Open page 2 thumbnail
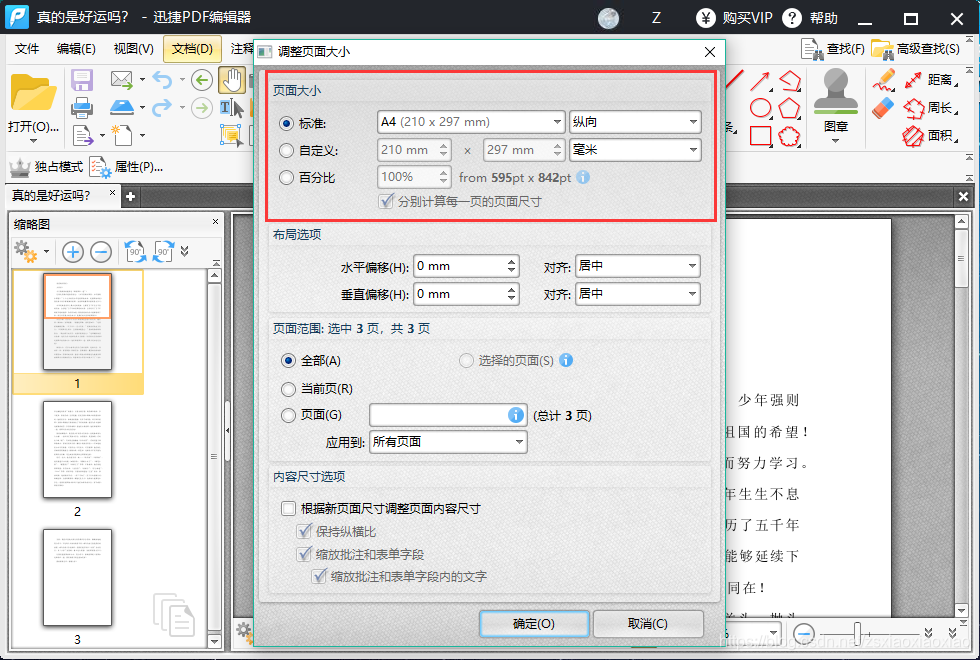Viewport: 980px width, 660px height. click(77, 449)
